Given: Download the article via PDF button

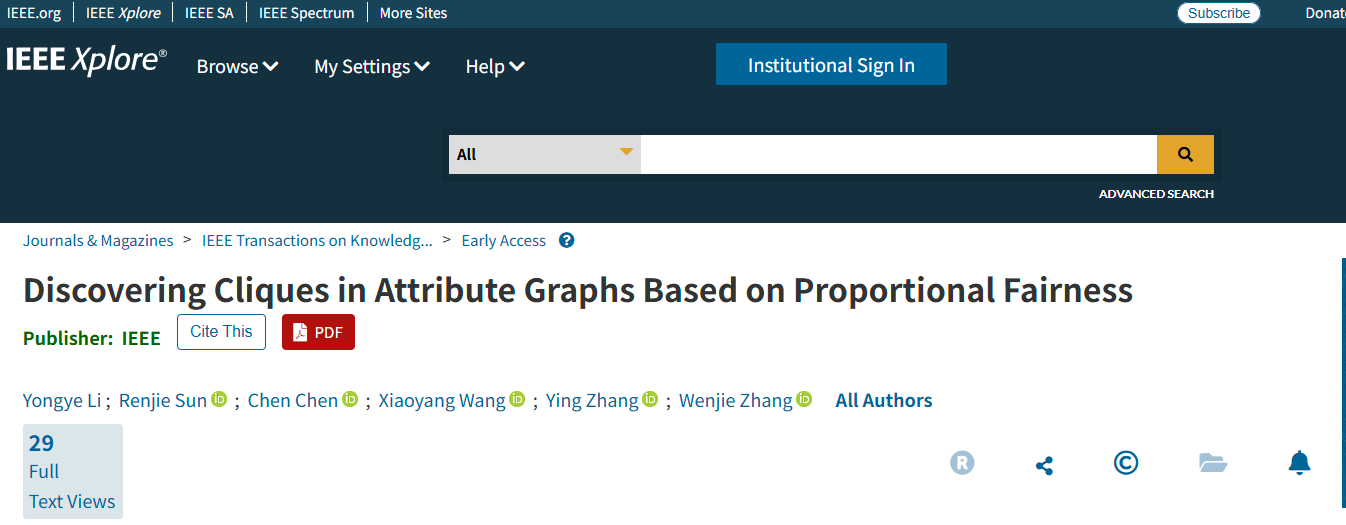Looking at the screenshot, I should pyautogui.click(x=318, y=332).
